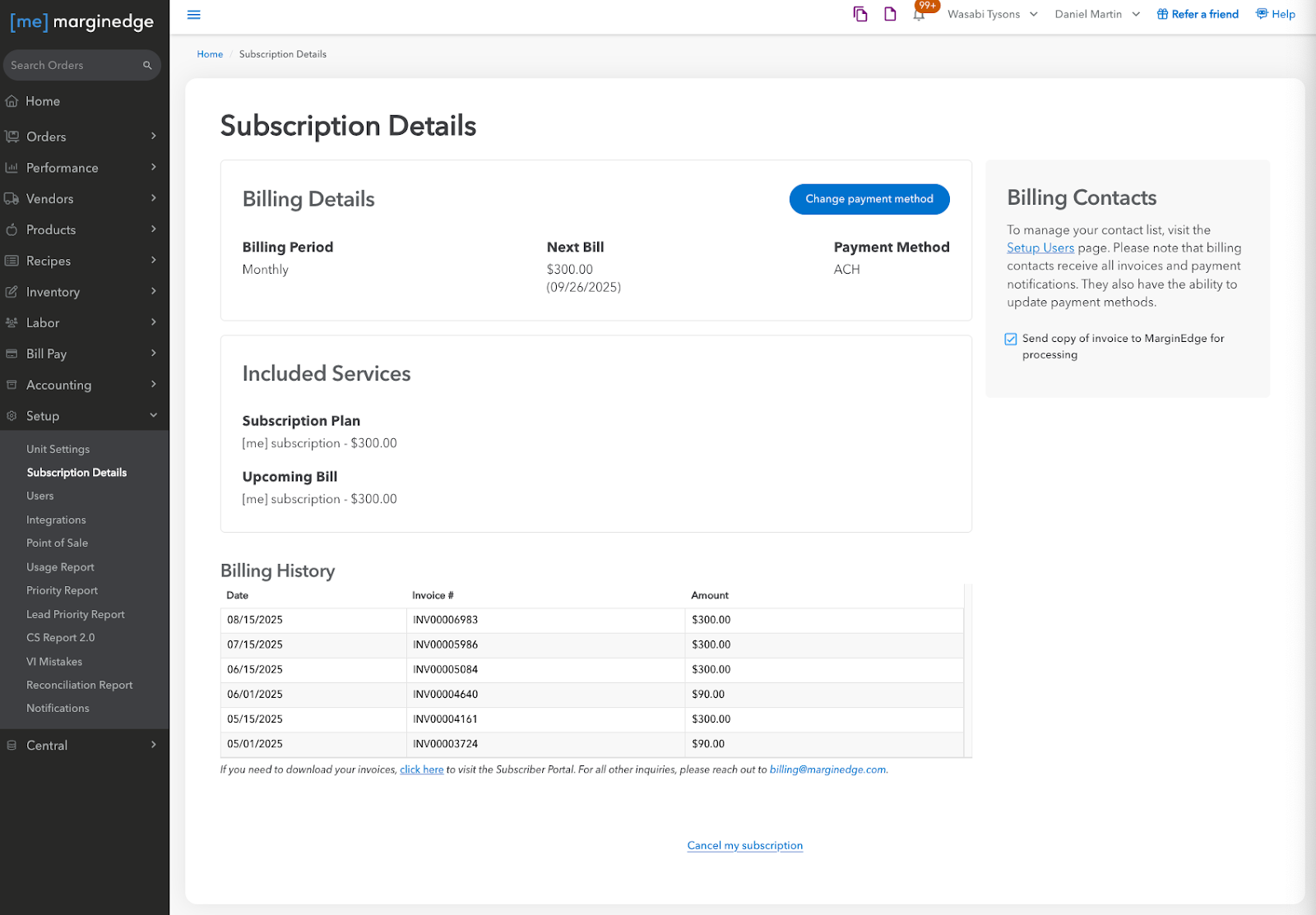Viewport: 1316px width, 915px height.
Task: Open the Daniel Martin user dropdown
Action: (x=1096, y=14)
